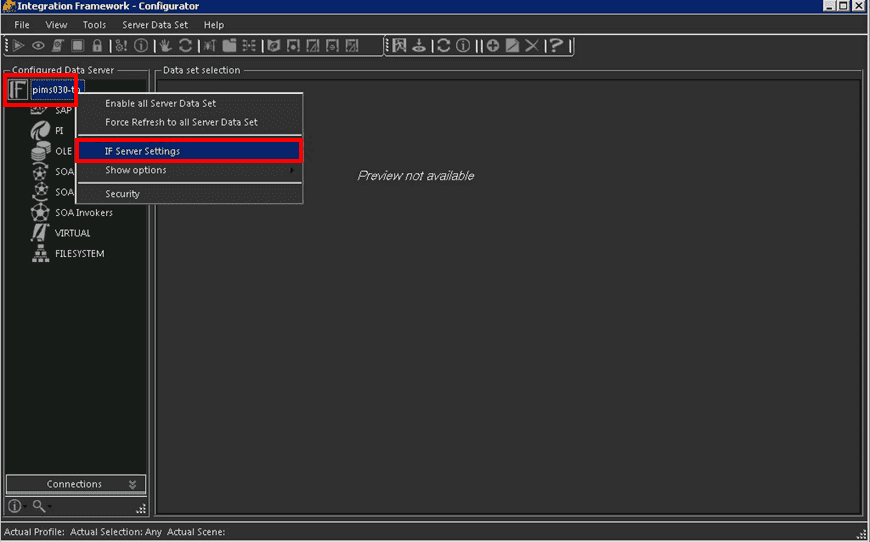Click the Actual Selection: Any status text
The image size is (870, 542).
[x=116, y=531]
